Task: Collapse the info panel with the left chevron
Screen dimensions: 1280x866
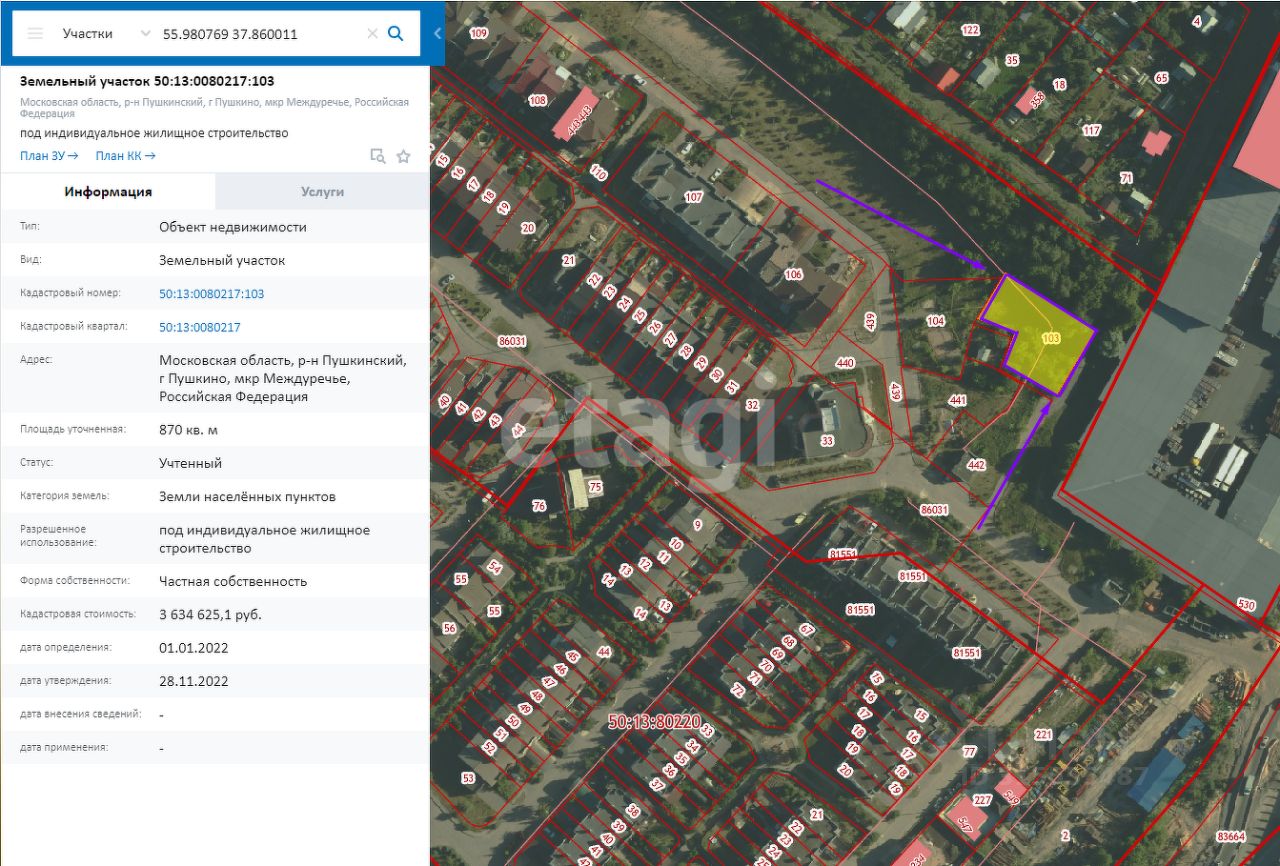Action: pyautogui.click(x=437, y=33)
